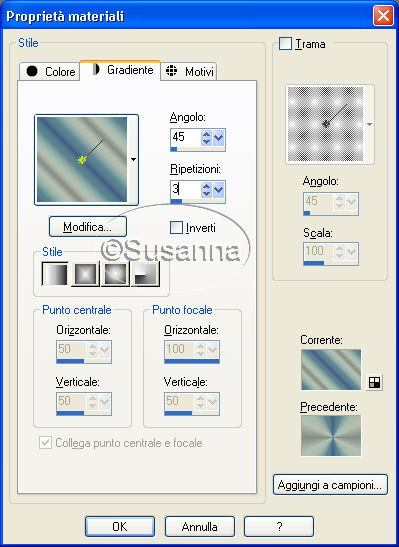Click the Precedente material swatch
Screen dimensions: 399x547
click(331, 435)
